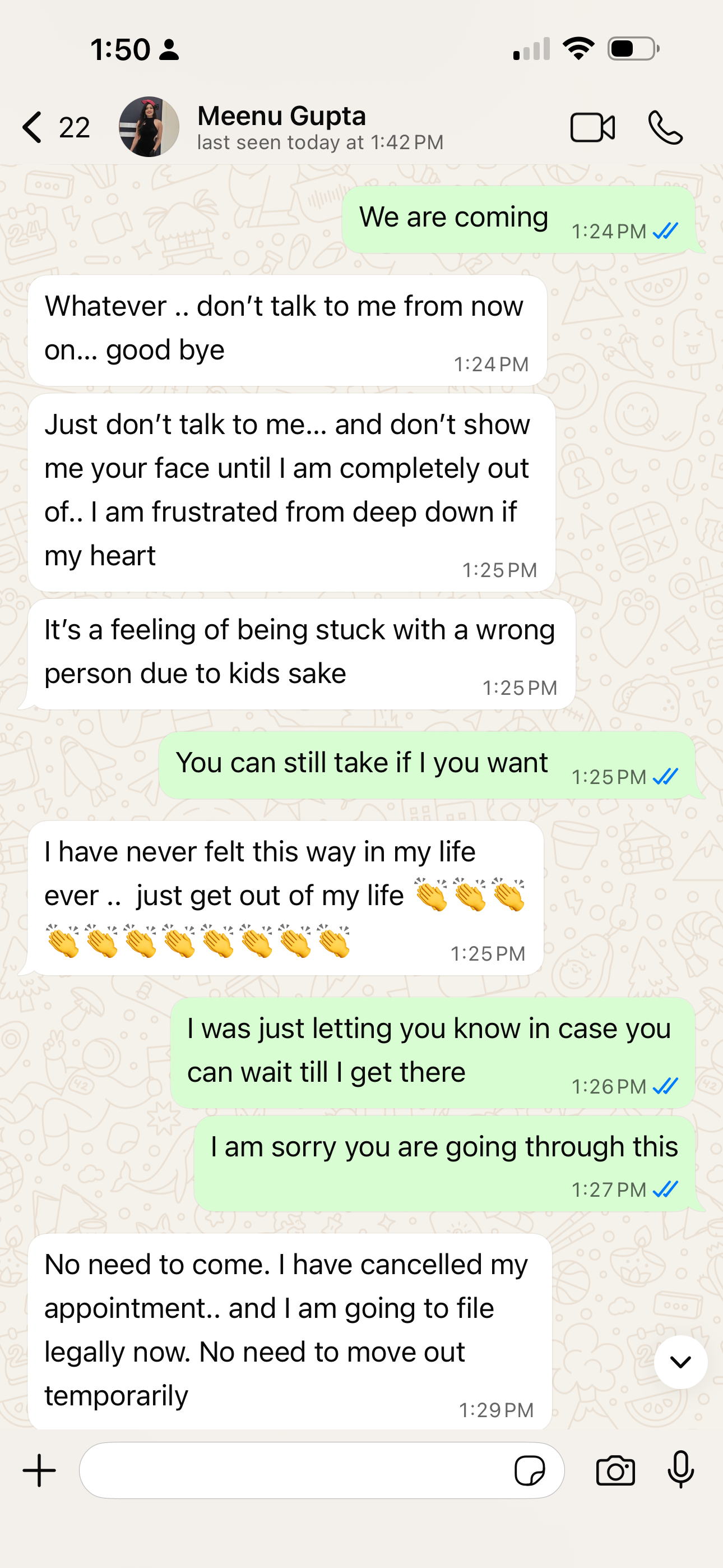
Task: Tap the 22 unread chats counter
Action: point(74,127)
